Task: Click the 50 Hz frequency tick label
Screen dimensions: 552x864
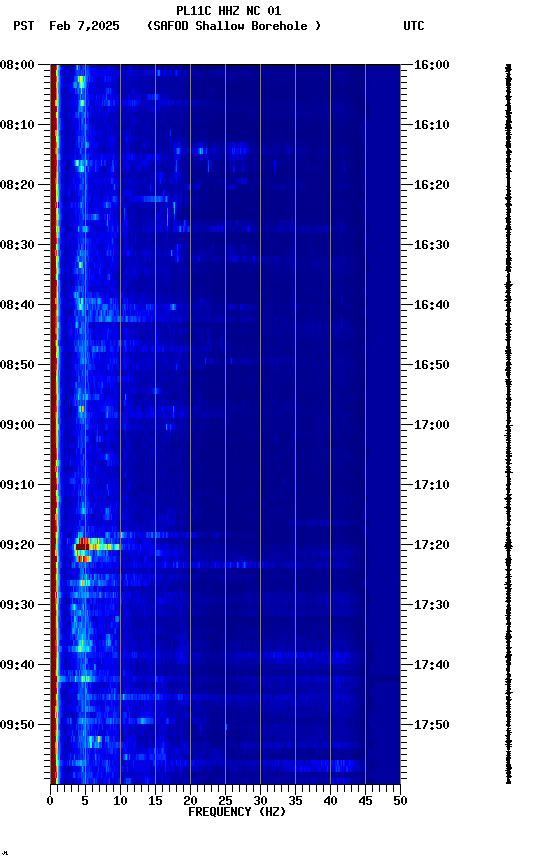Action: pos(400,801)
